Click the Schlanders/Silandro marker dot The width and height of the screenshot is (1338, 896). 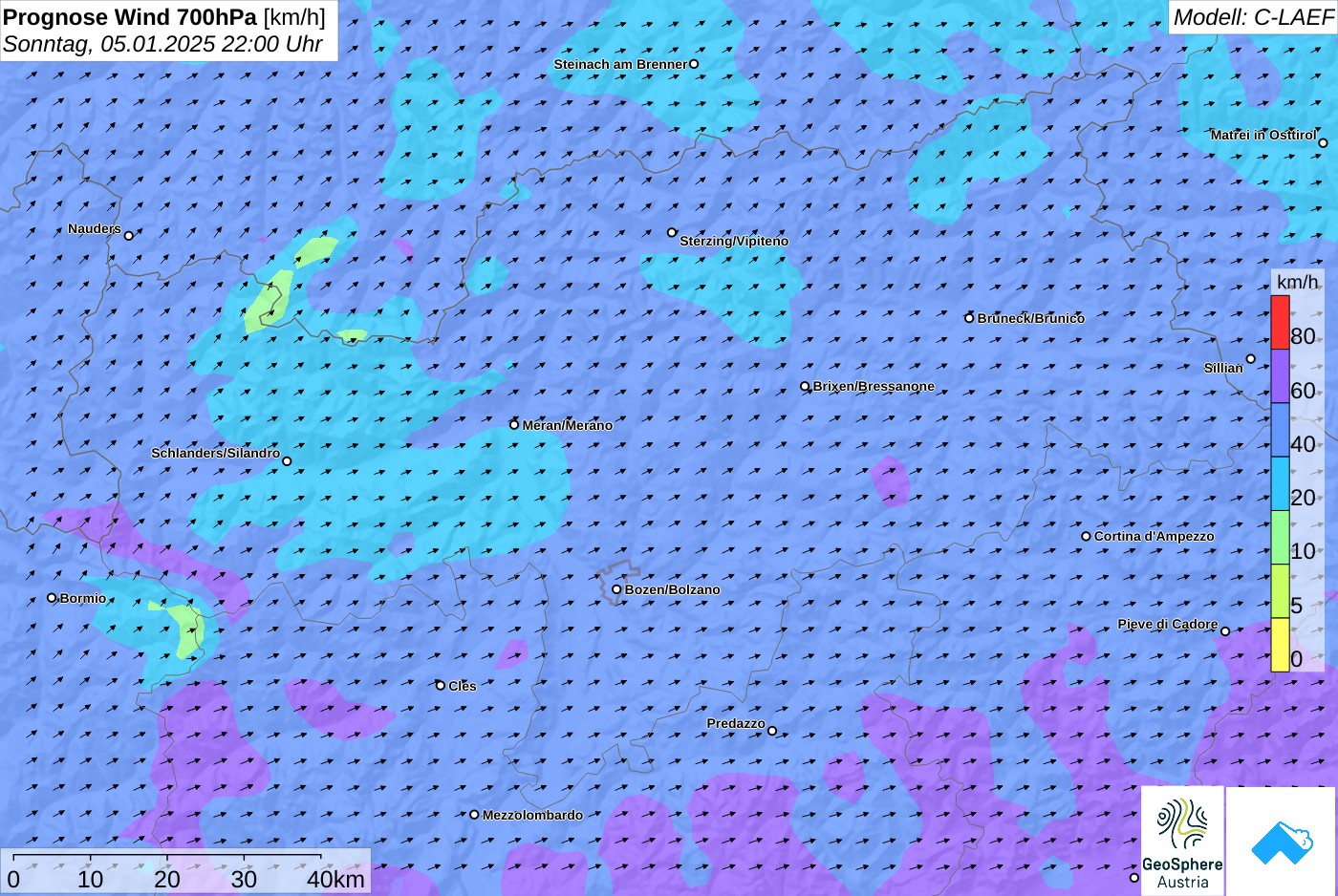pyautogui.click(x=287, y=461)
